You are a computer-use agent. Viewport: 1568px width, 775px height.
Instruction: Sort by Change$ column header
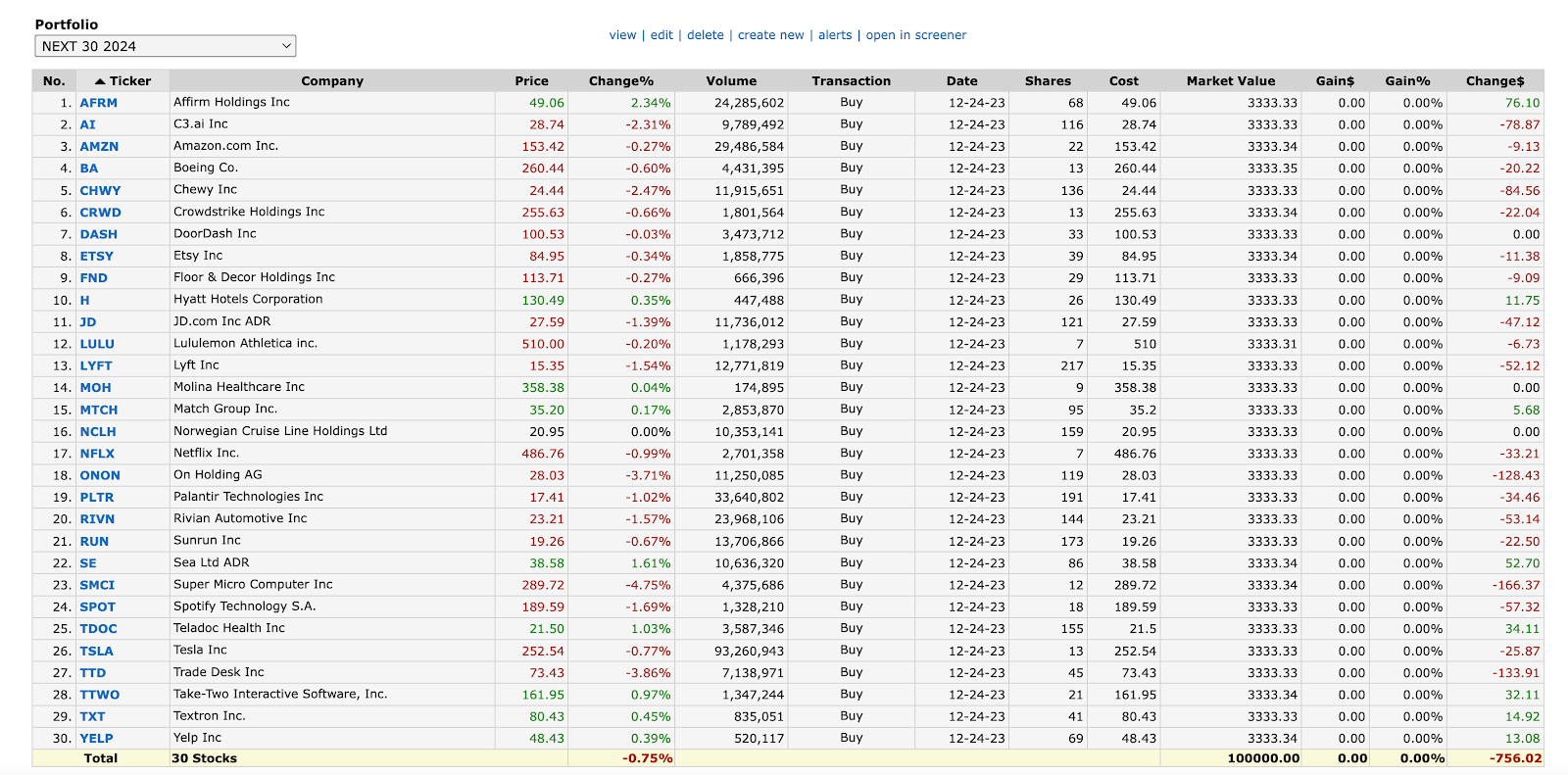click(1495, 81)
